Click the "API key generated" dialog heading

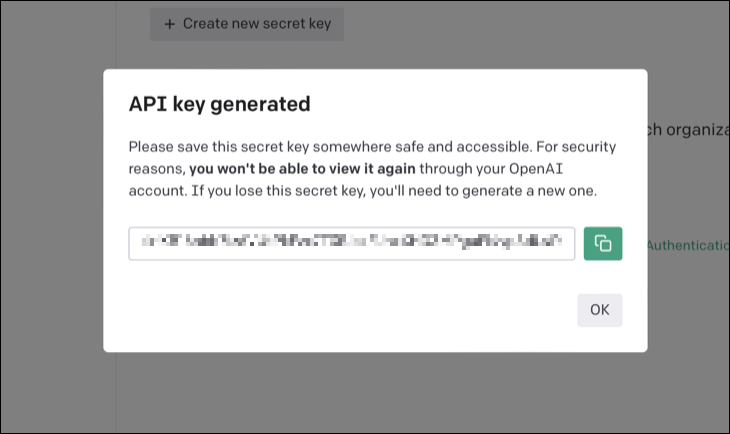click(x=220, y=103)
